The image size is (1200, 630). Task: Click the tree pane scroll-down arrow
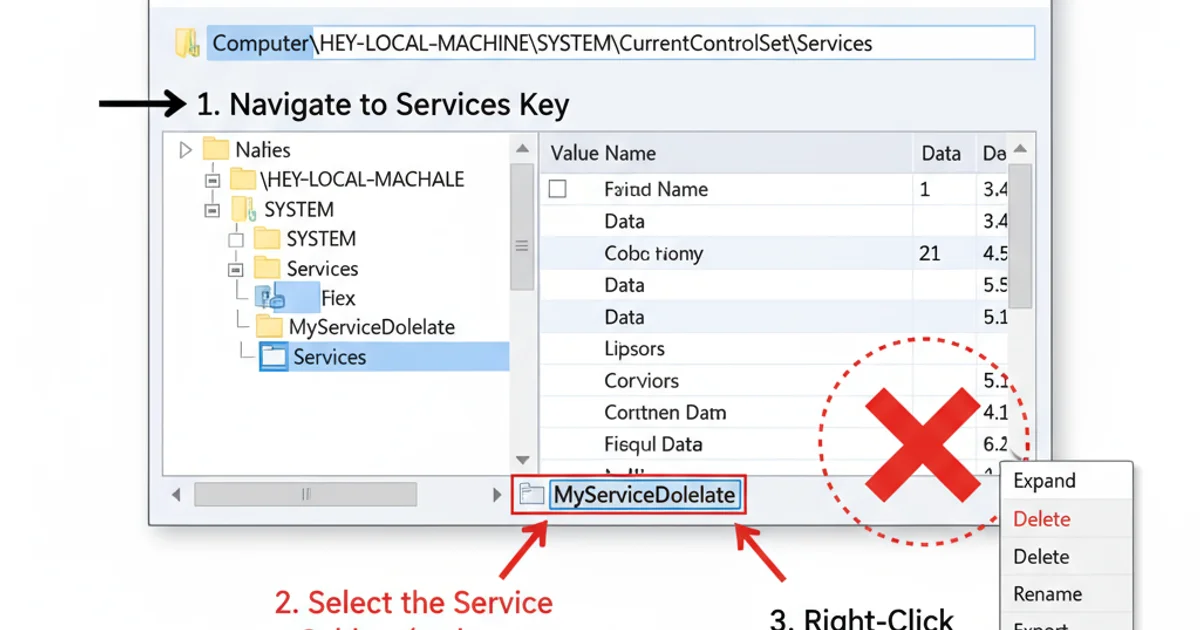pos(522,459)
